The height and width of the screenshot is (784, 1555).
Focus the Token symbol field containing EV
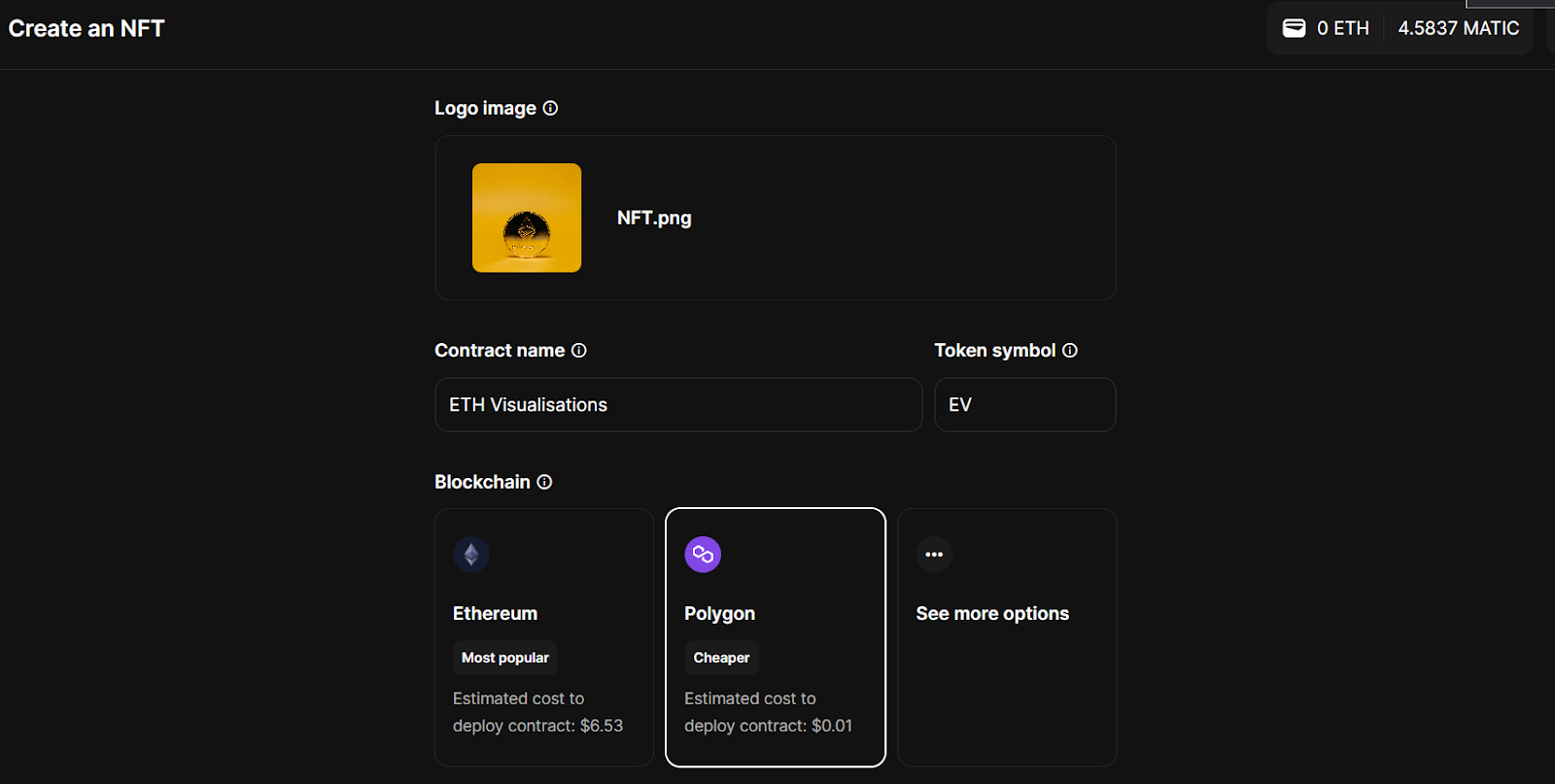point(1024,405)
